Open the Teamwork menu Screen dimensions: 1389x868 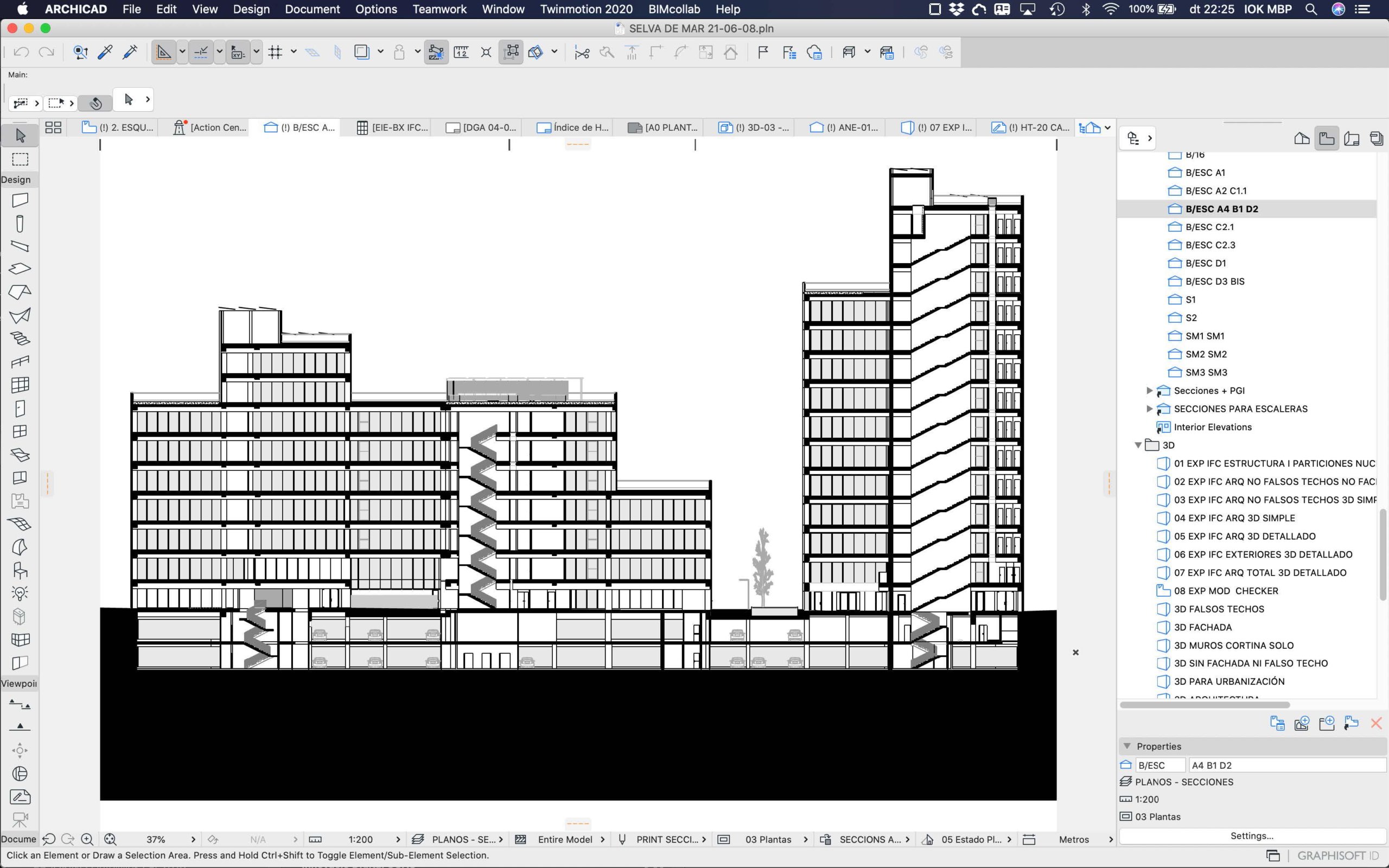point(439,9)
